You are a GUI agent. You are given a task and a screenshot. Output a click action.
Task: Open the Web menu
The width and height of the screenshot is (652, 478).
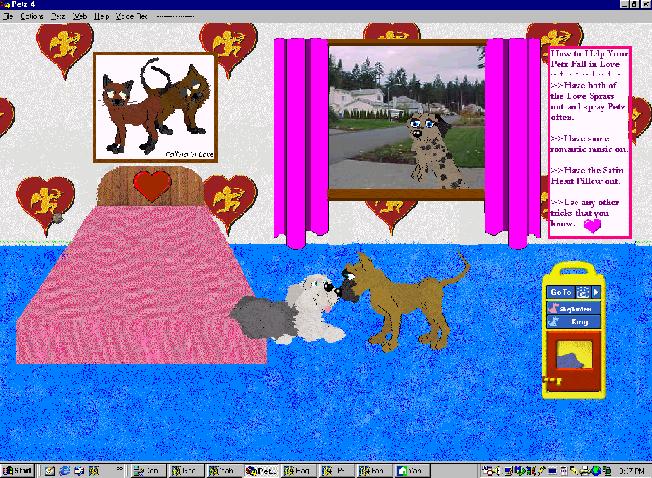click(80, 17)
